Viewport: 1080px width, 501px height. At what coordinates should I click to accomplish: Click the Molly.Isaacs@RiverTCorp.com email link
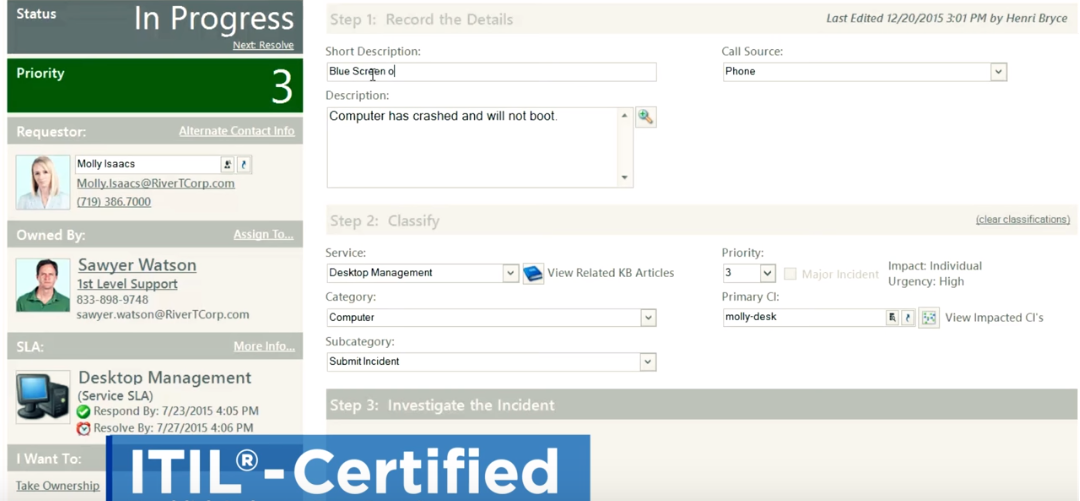pyautogui.click(x=156, y=183)
